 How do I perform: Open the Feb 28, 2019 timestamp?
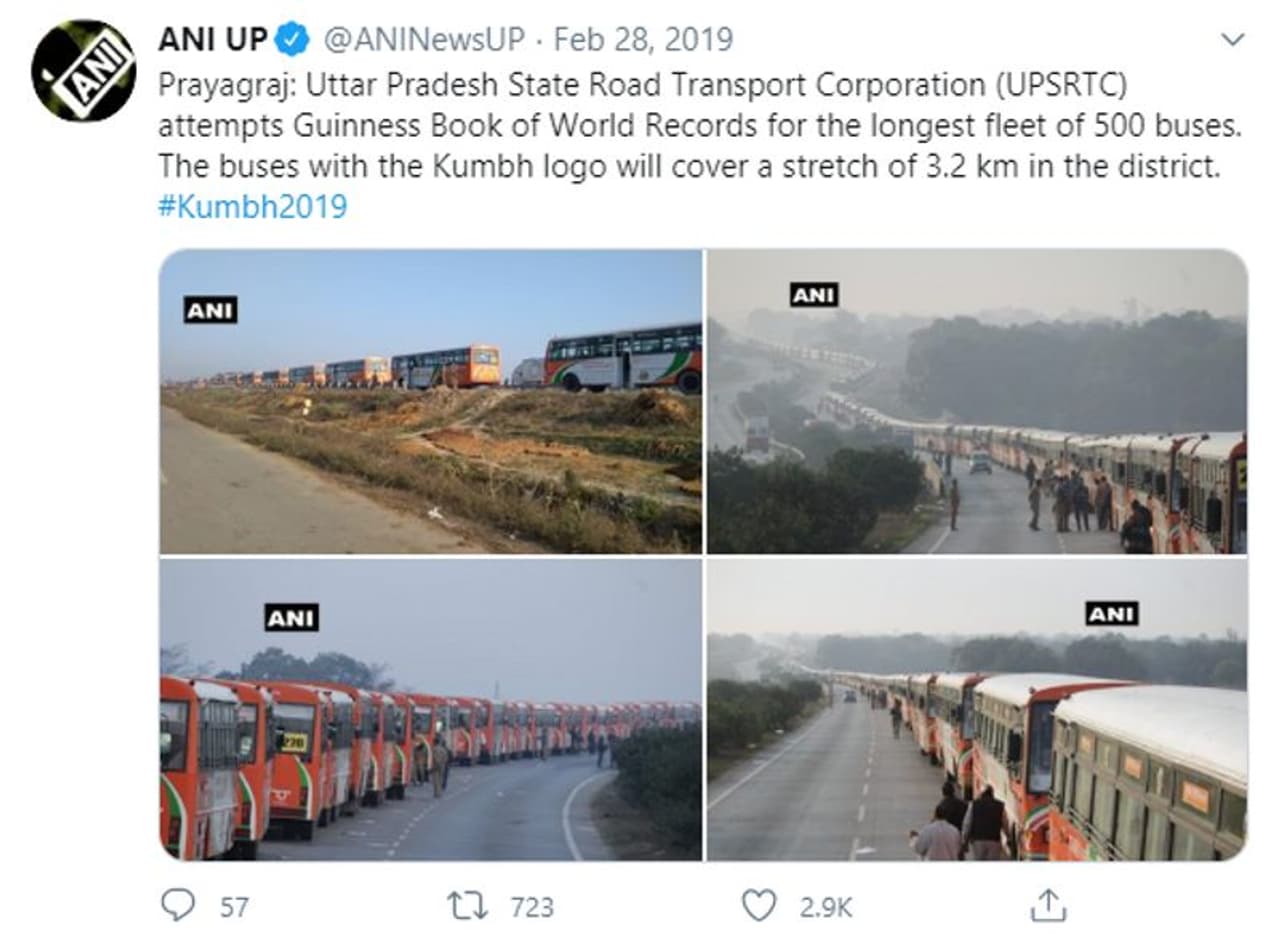(643, 40)
